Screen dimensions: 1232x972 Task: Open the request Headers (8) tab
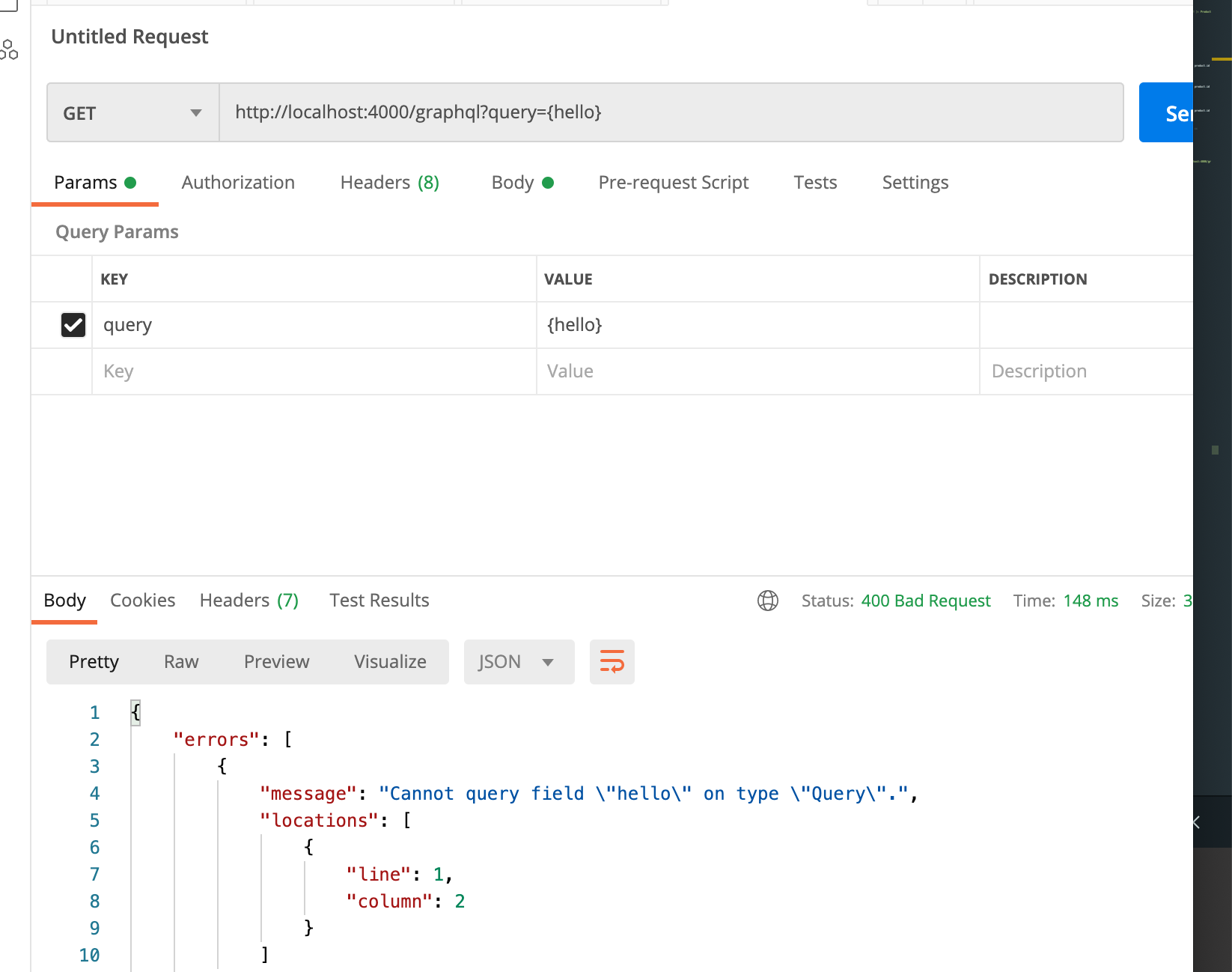(x=390, y=183)
